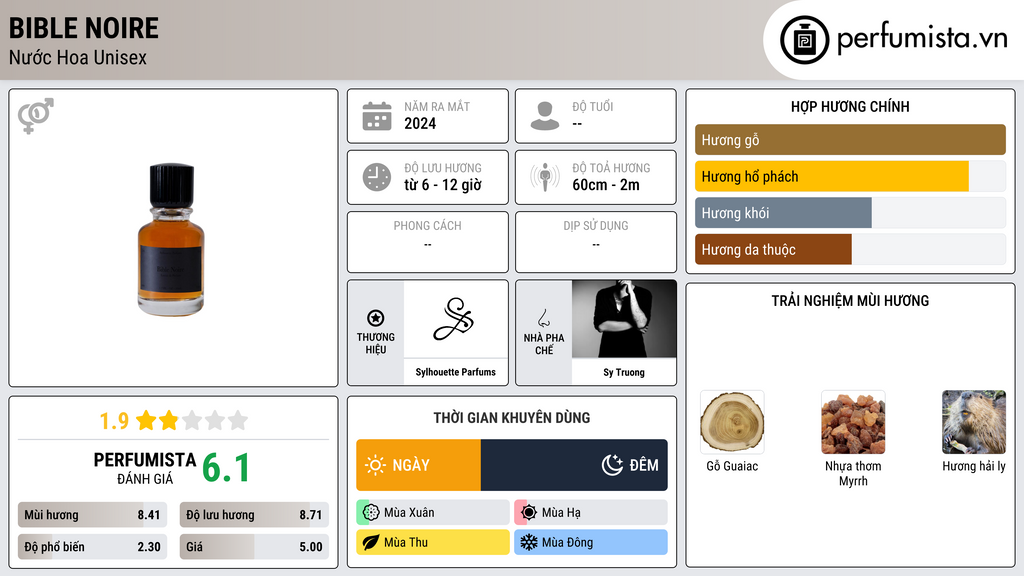The height and width of the screenshot is (576, 1024).
Task: Choose the Mùa Đông season tag
Action: click(591, 542)
